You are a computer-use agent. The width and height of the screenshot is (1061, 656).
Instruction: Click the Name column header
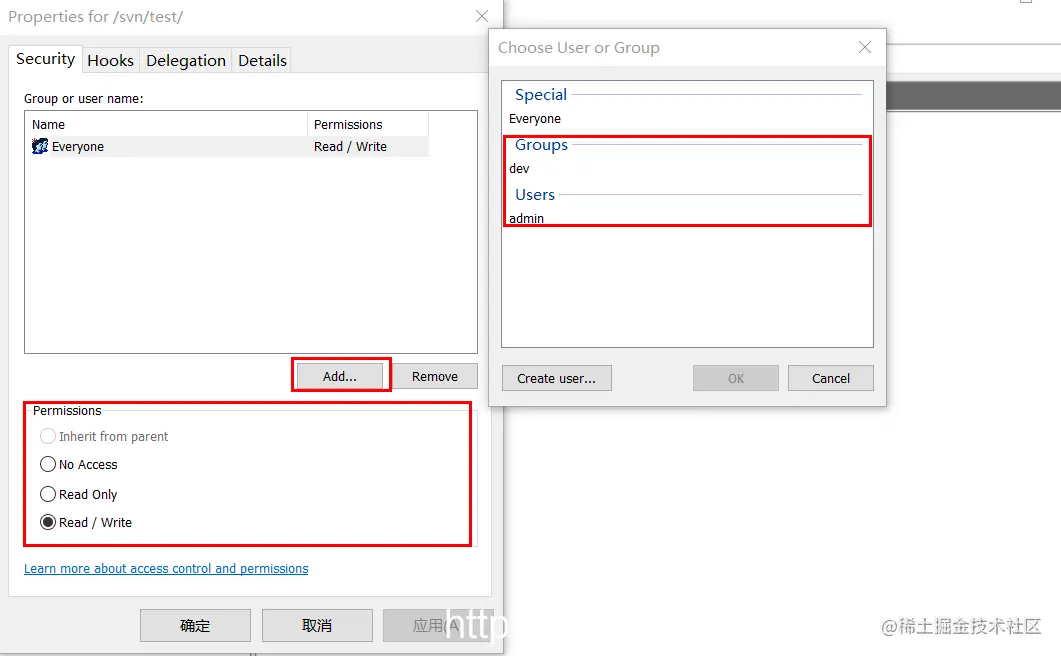tap(166, 125)
